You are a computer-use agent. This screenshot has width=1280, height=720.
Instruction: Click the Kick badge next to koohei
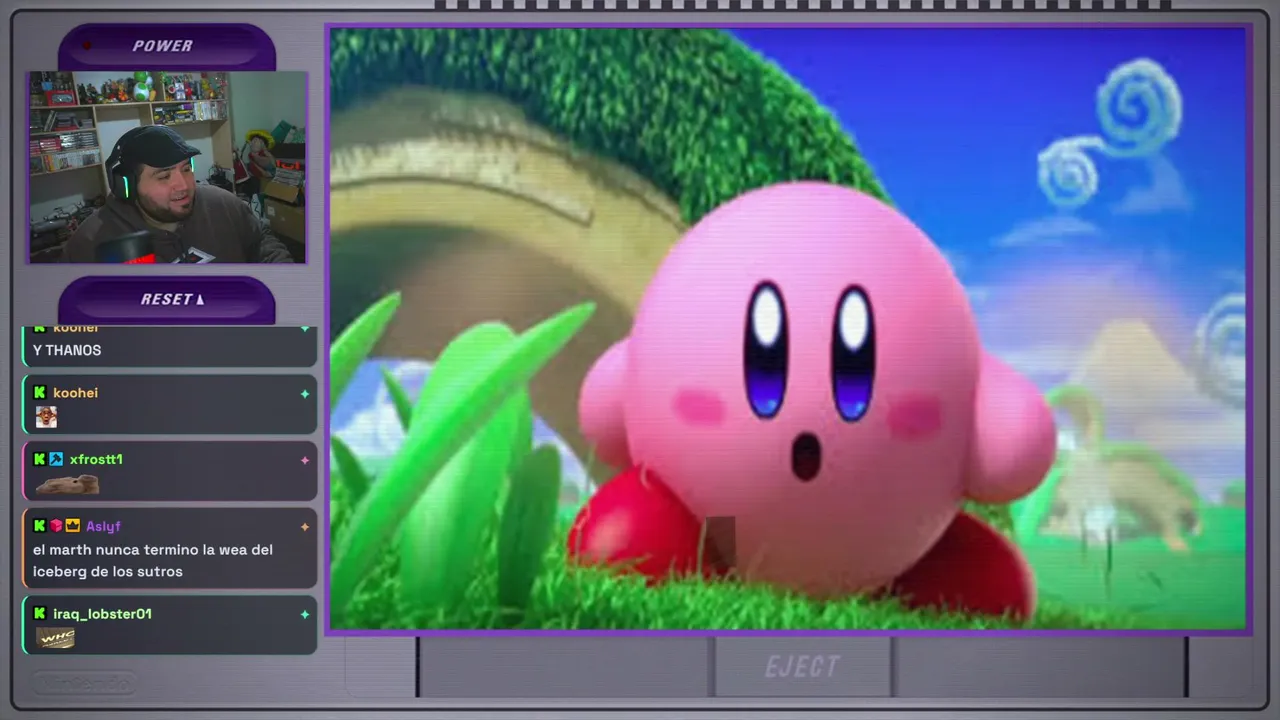tap(40, 393)
